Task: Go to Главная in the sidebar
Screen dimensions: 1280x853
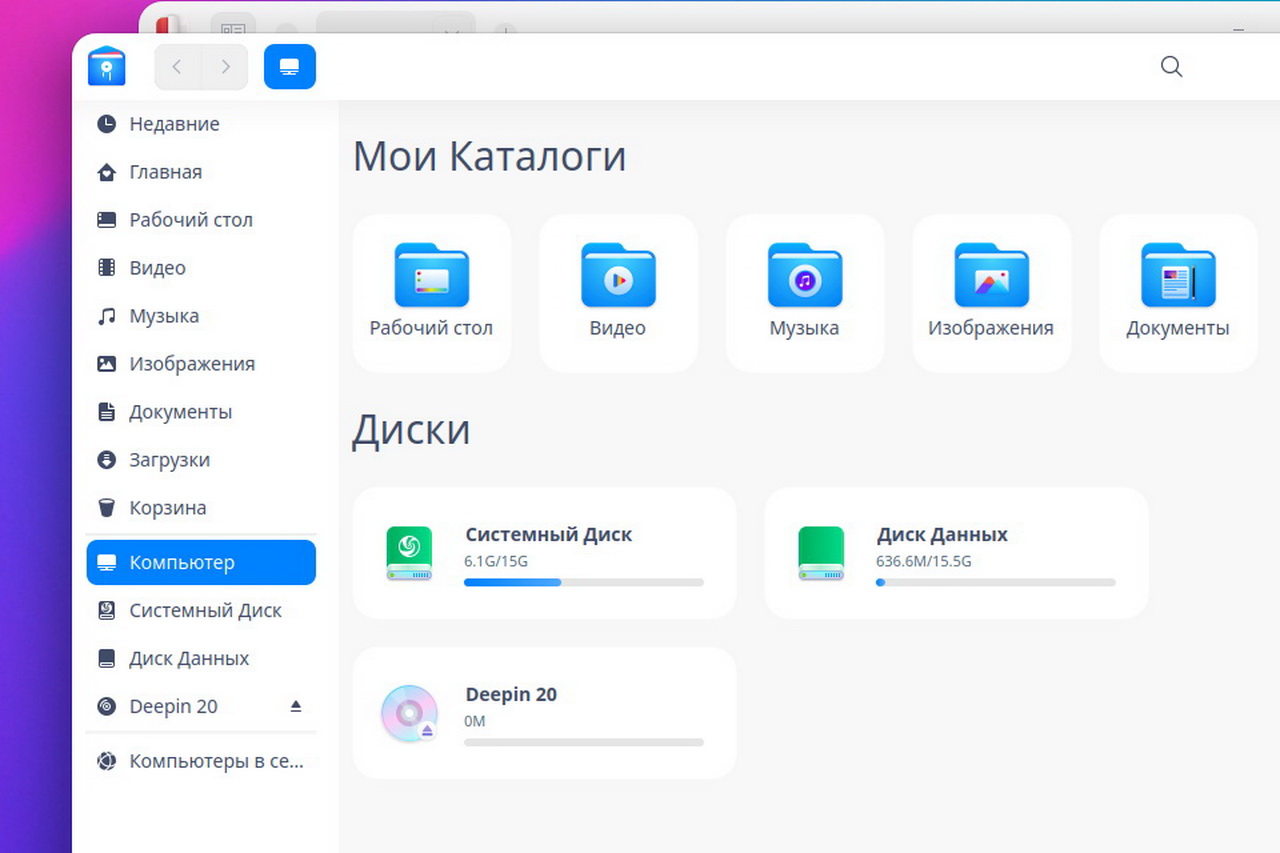Action: 165,172
